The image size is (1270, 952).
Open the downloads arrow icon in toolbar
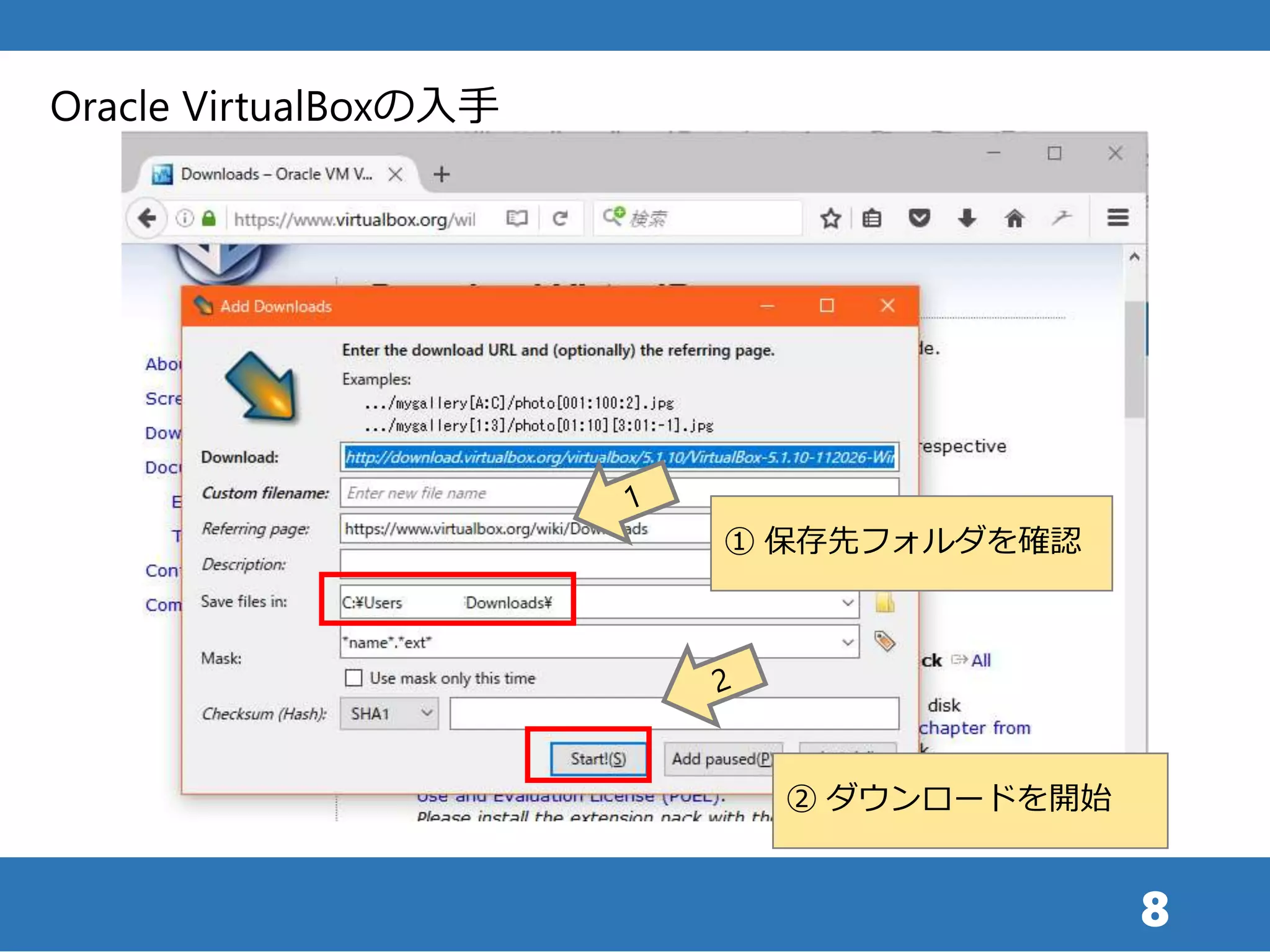967,218
